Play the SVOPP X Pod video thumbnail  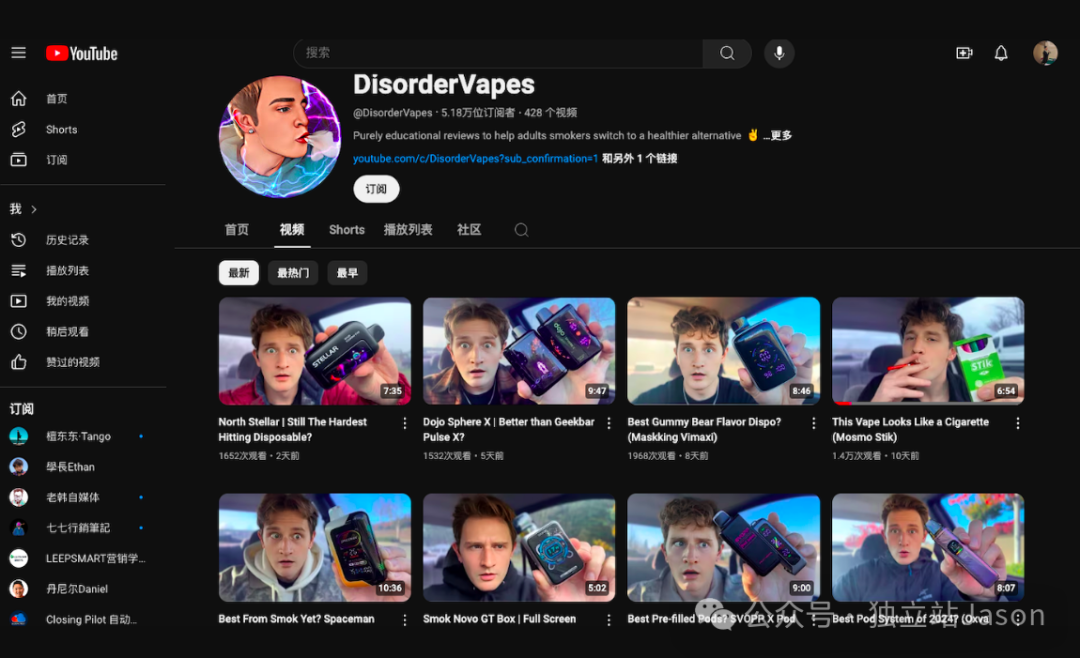[723, 548]
